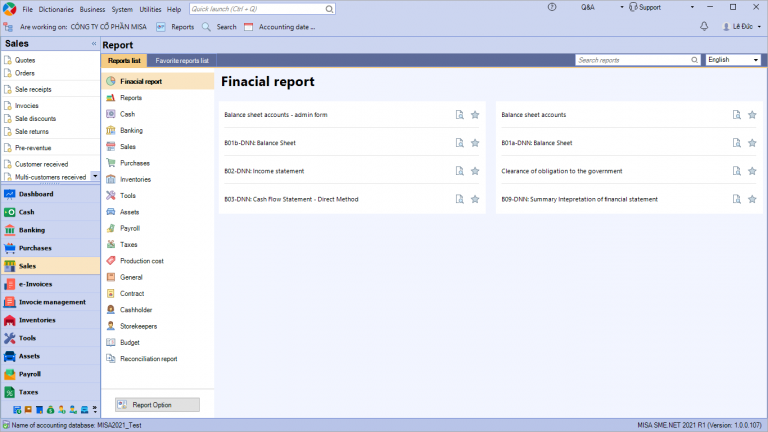Switch to the Favorite reports list tab
The height and width of the screenshot is (432, 768).
pos(182,61)
